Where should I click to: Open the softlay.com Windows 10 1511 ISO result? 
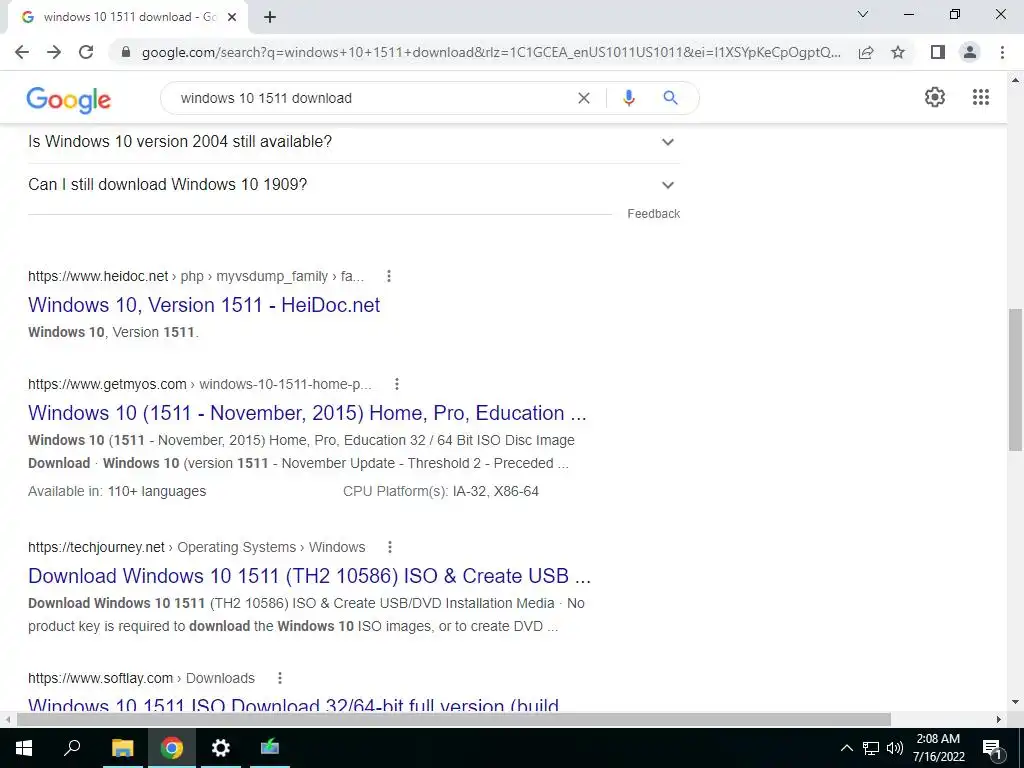293,705
